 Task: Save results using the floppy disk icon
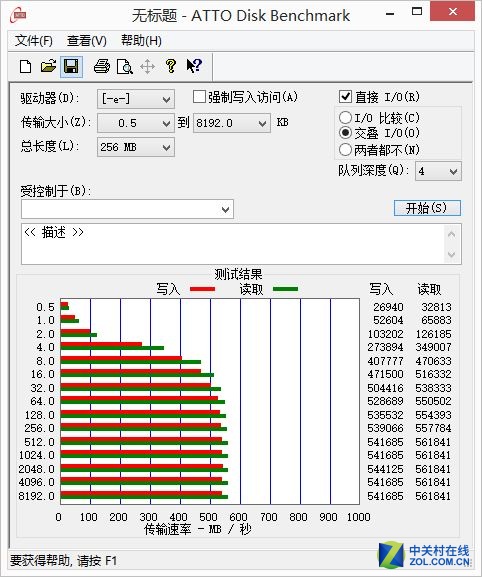click(71, 67)
